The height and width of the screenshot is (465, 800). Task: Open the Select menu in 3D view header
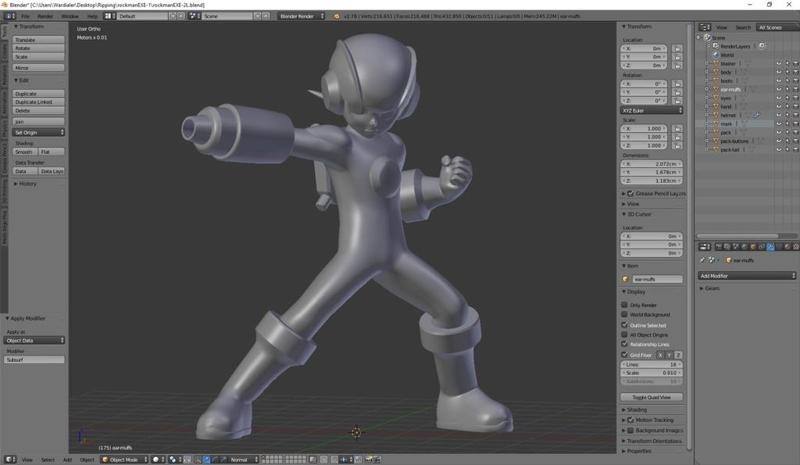48,459
